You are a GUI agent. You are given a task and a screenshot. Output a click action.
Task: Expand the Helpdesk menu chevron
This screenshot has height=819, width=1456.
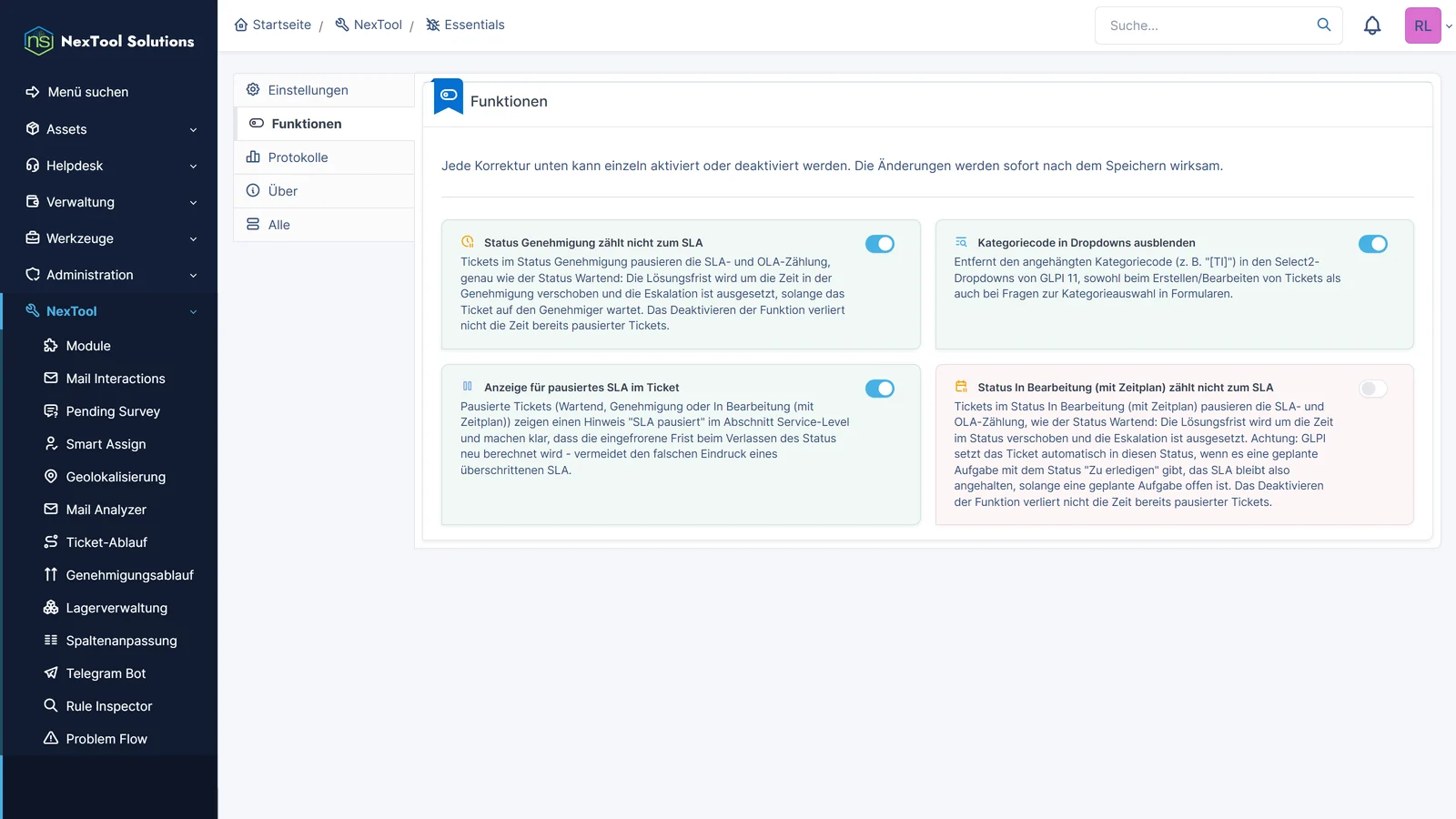193,167
